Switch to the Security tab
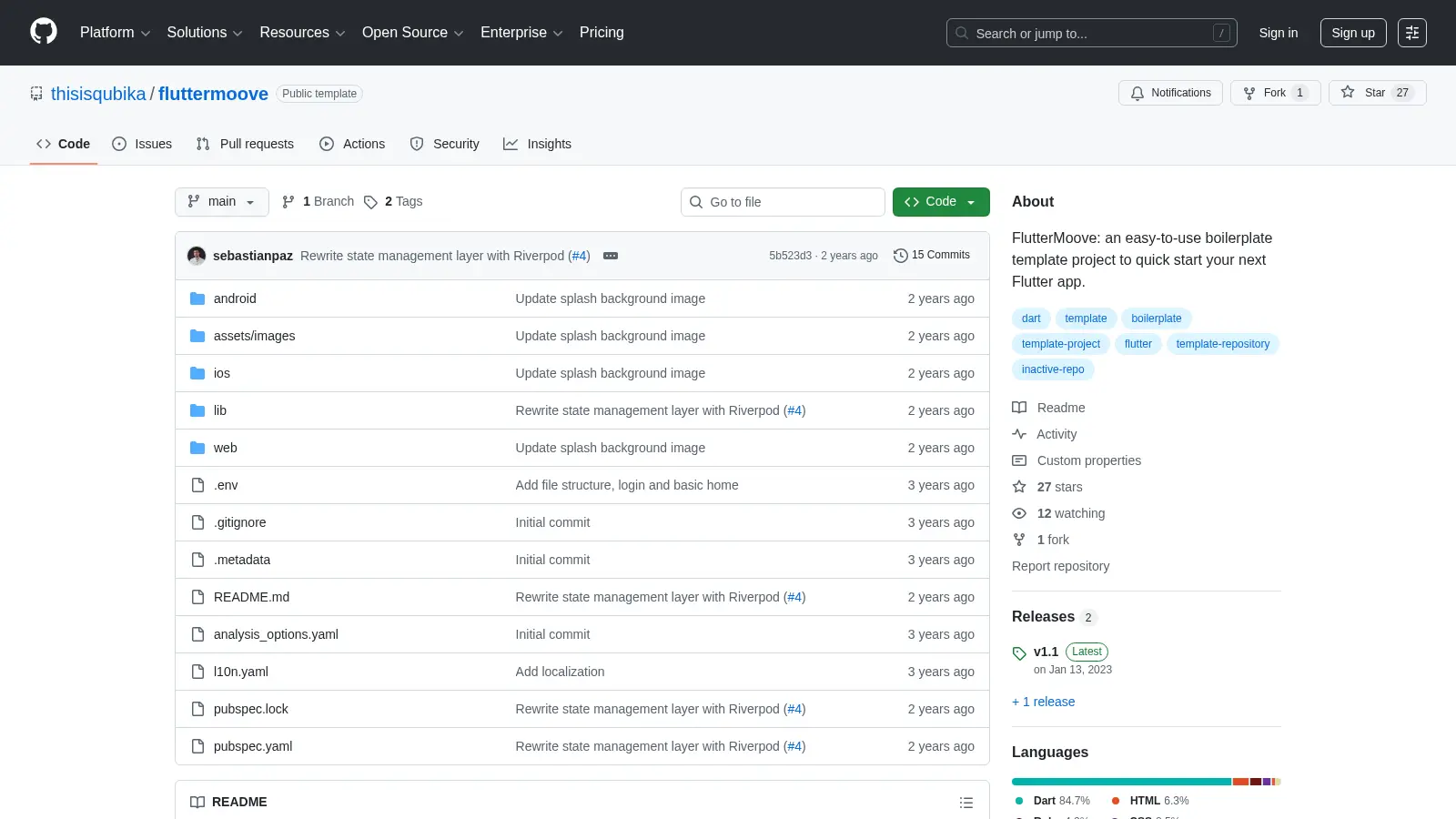Image resolution: width=1456 pixels, height=819 pixels. [x=444, y=144]
